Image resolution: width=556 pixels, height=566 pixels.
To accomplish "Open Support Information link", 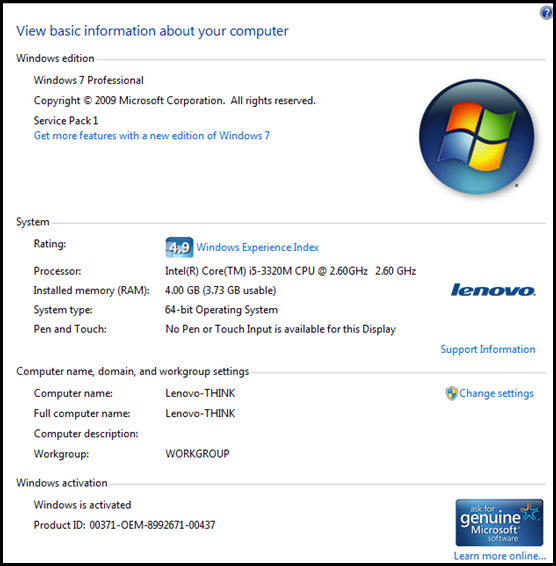I will [487, 349].
